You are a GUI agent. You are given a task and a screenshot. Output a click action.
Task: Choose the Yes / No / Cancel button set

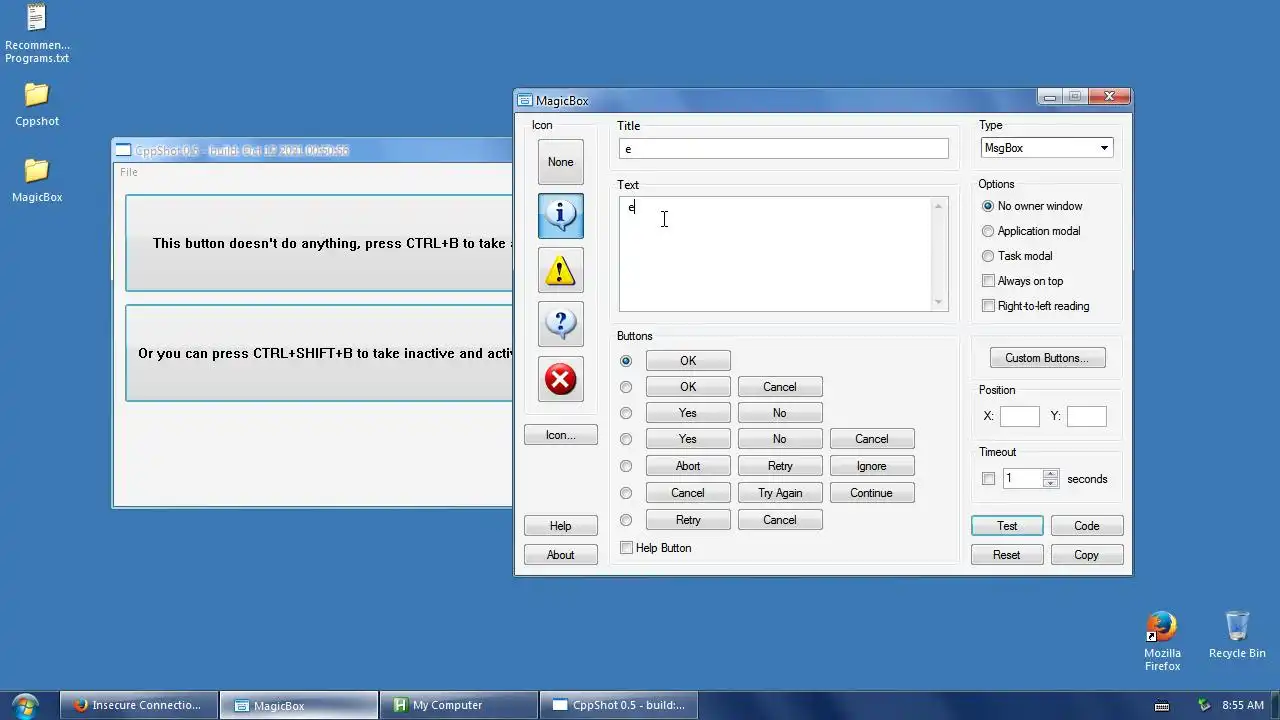point(626,439)
